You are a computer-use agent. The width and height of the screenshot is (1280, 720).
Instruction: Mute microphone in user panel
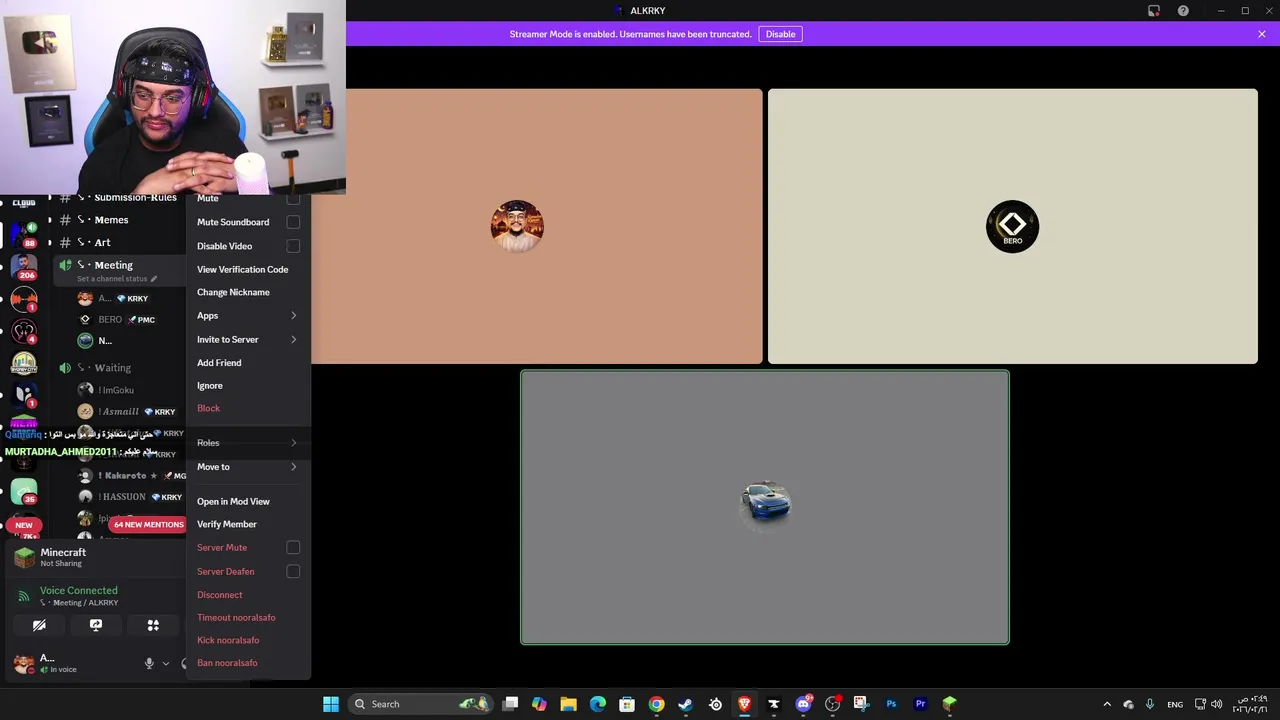tap(149, 663)
